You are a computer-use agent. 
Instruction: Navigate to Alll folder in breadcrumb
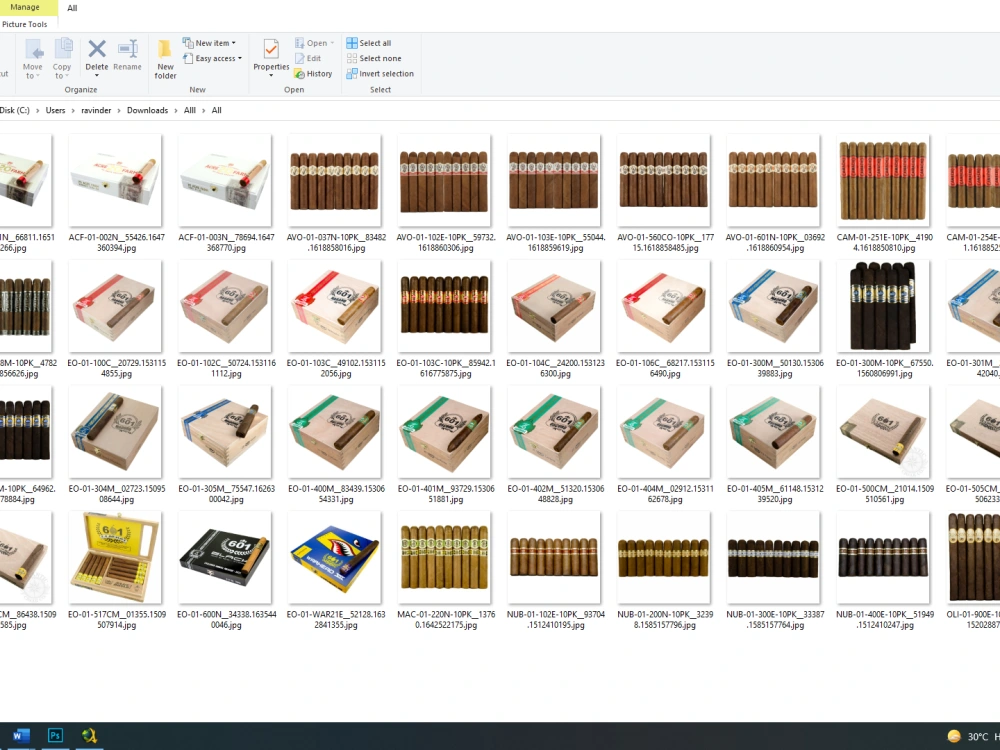pos(190,110)
